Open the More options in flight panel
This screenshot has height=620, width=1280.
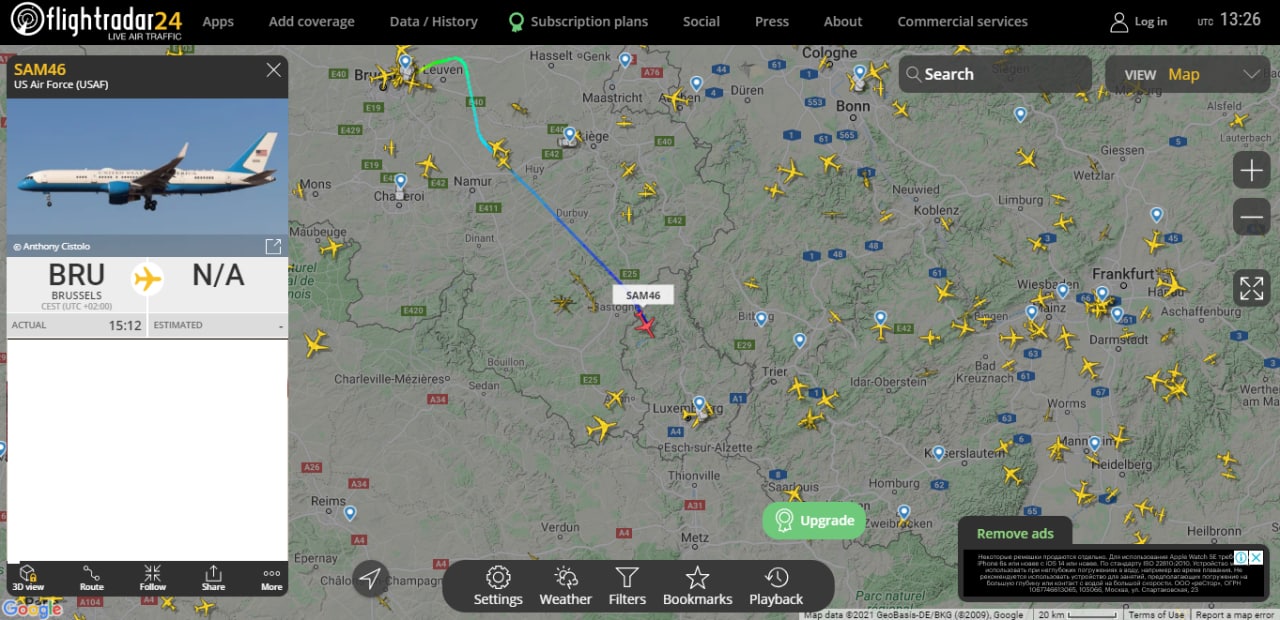pyautogui.click(x=272, y=578)
